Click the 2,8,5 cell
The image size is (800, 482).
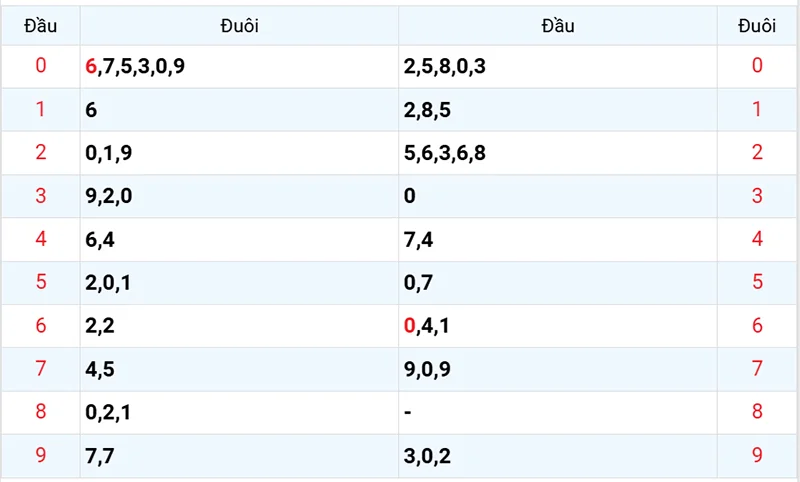click(427, 110)
